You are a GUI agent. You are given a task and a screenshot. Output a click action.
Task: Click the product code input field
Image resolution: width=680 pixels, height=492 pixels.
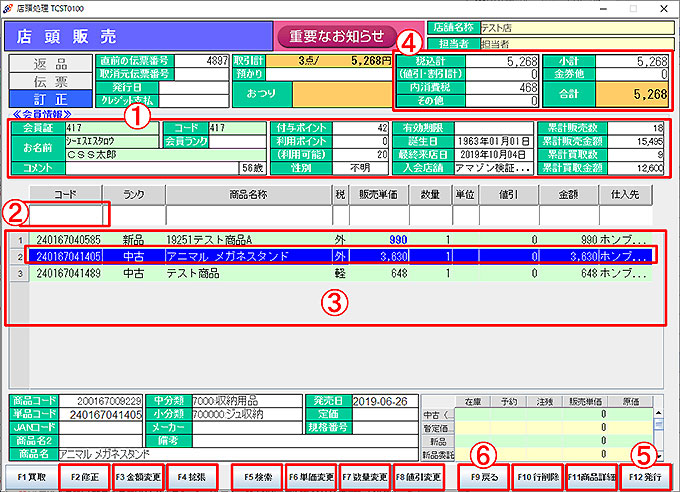[x=66, y=214]
